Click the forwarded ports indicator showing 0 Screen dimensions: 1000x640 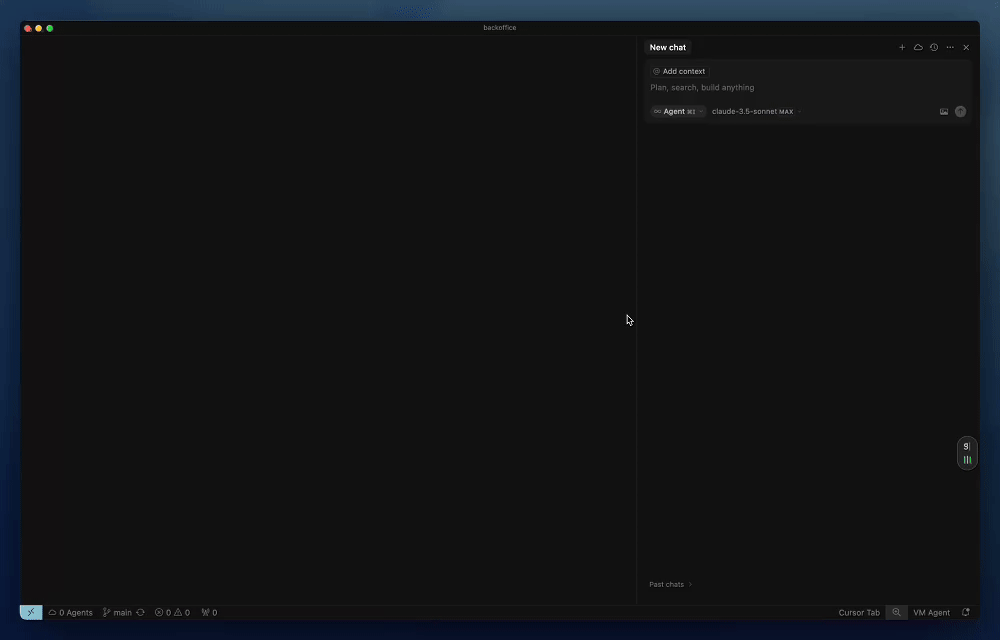209,612
